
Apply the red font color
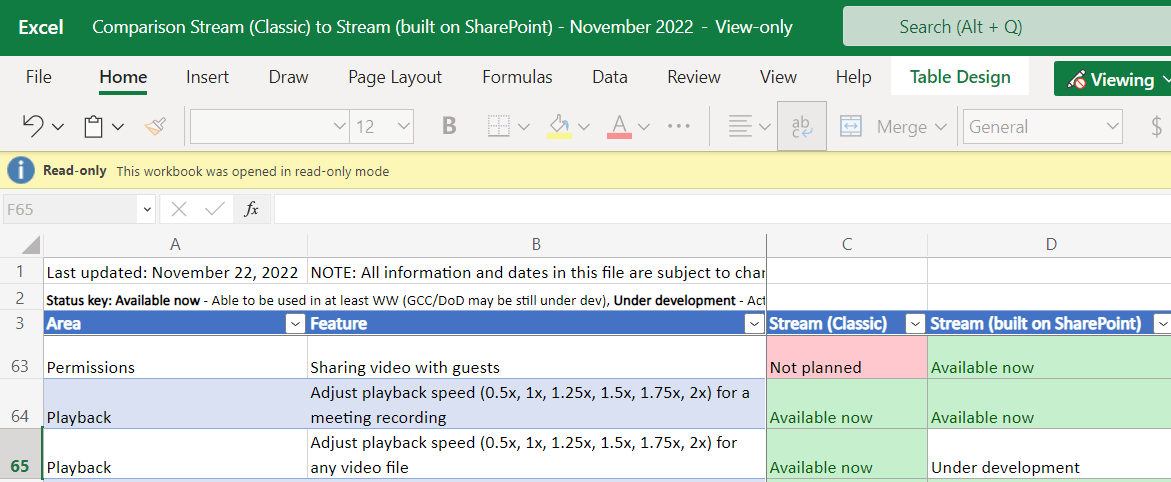(x=619, y=126)
